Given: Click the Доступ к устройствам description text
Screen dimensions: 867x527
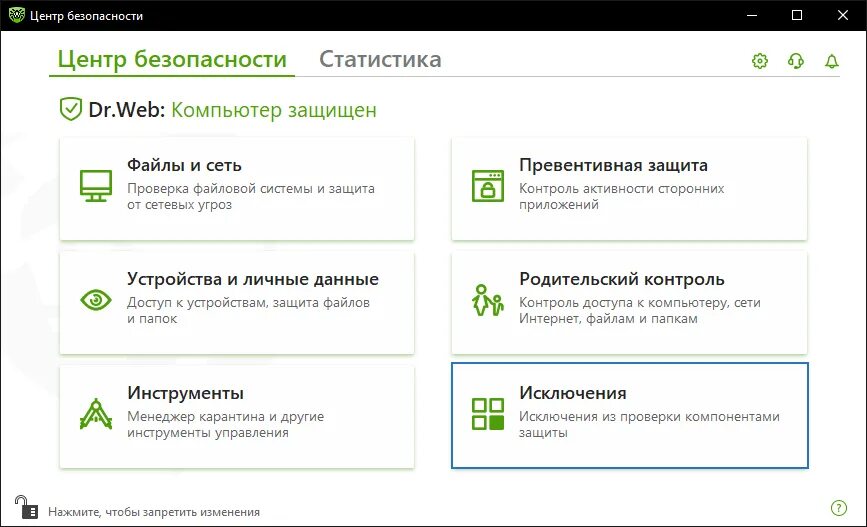Looking at the screenshot, I should point(248,310).
